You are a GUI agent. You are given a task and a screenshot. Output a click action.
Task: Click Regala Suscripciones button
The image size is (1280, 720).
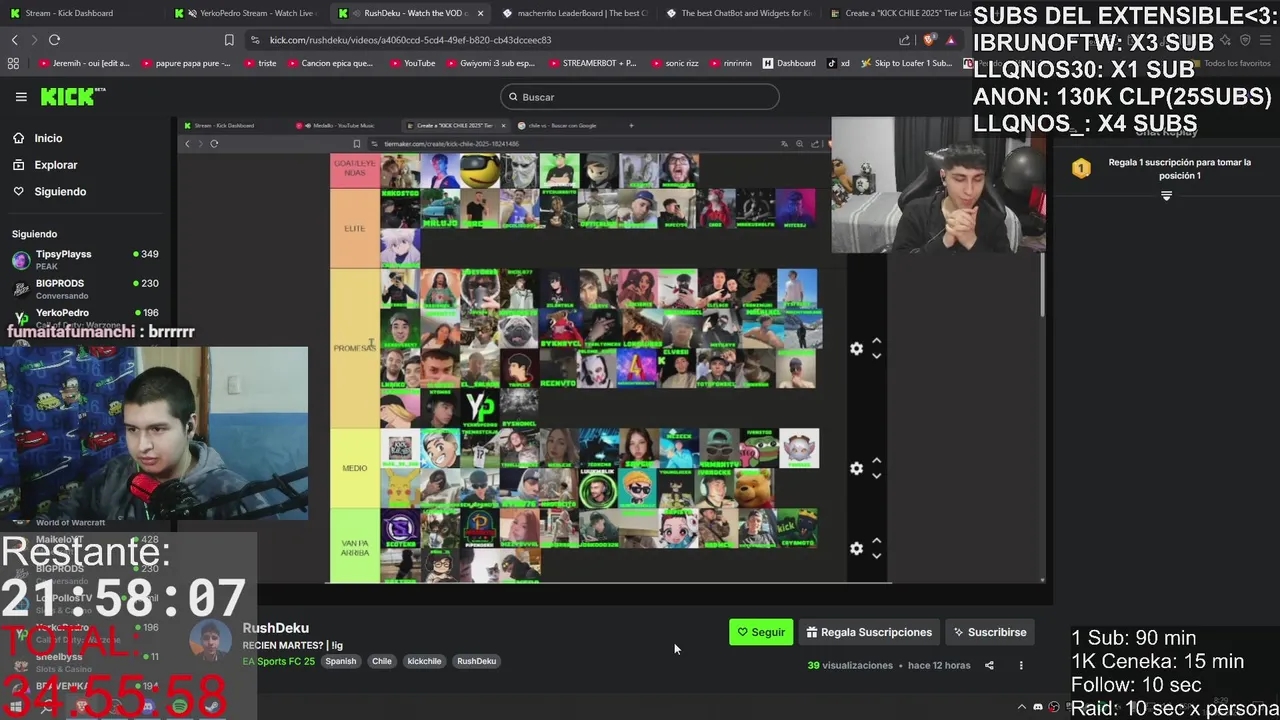click(x=869, y=632)
